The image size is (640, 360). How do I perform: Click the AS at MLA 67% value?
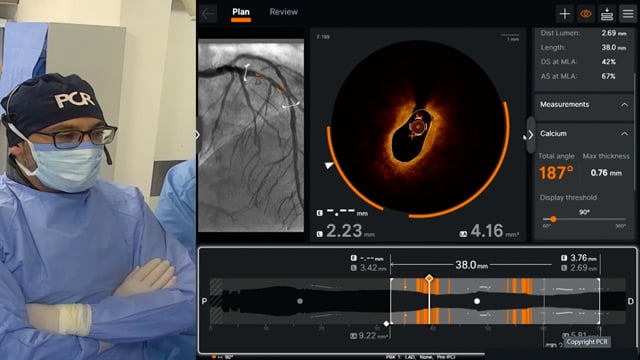click(x=609, y=76)
